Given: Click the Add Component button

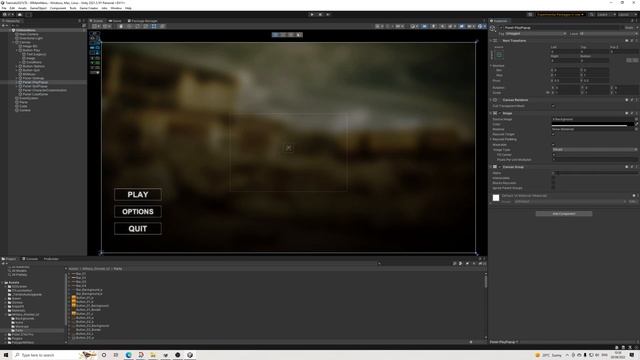Looking at the screenshot, I should point(564,213).
